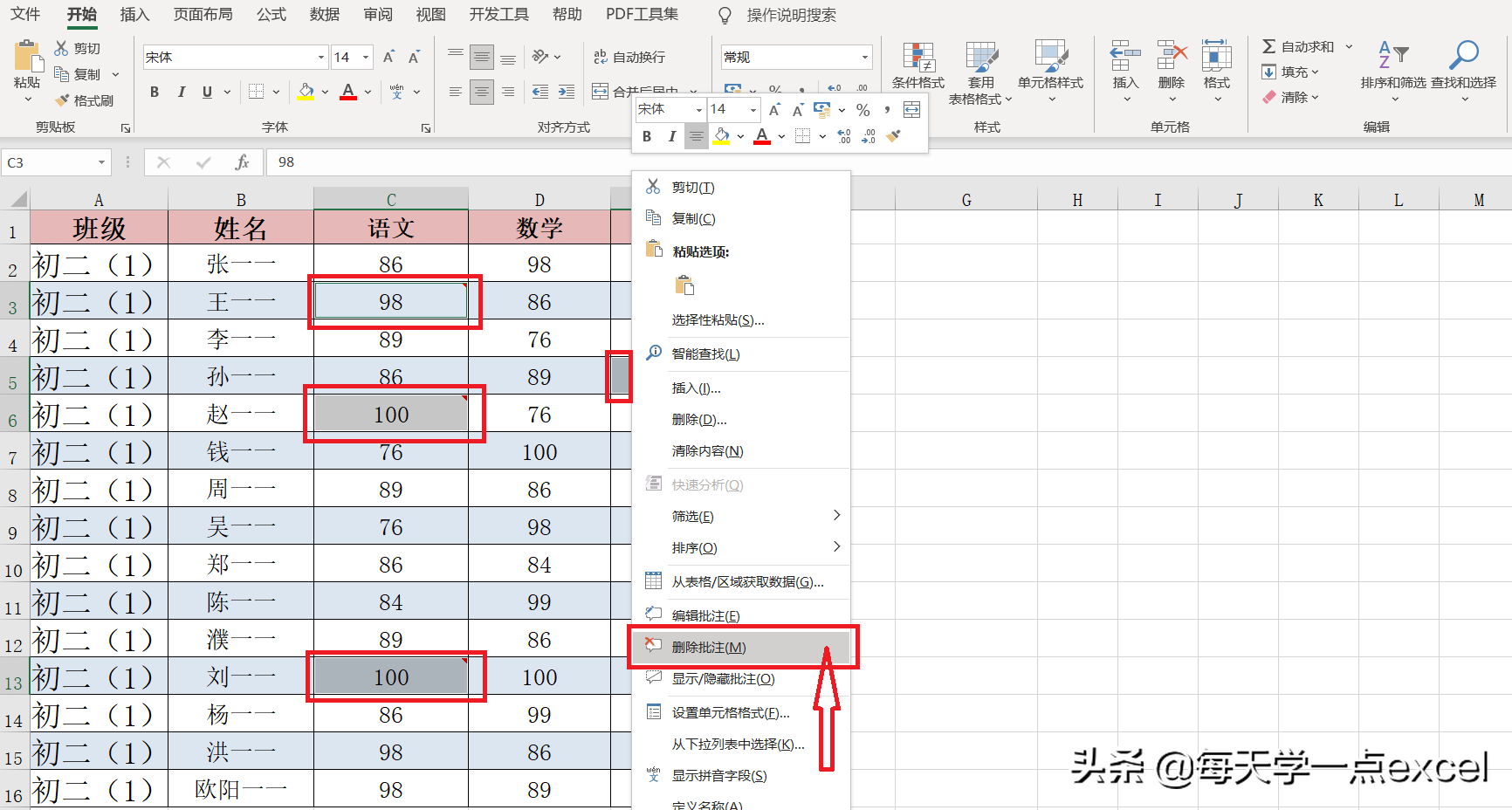Toggle center horizontal align in ribbon
Image resolution: width=1512 pixels, height=810 pixels.
pyautogui.click(x=482, y=92)
